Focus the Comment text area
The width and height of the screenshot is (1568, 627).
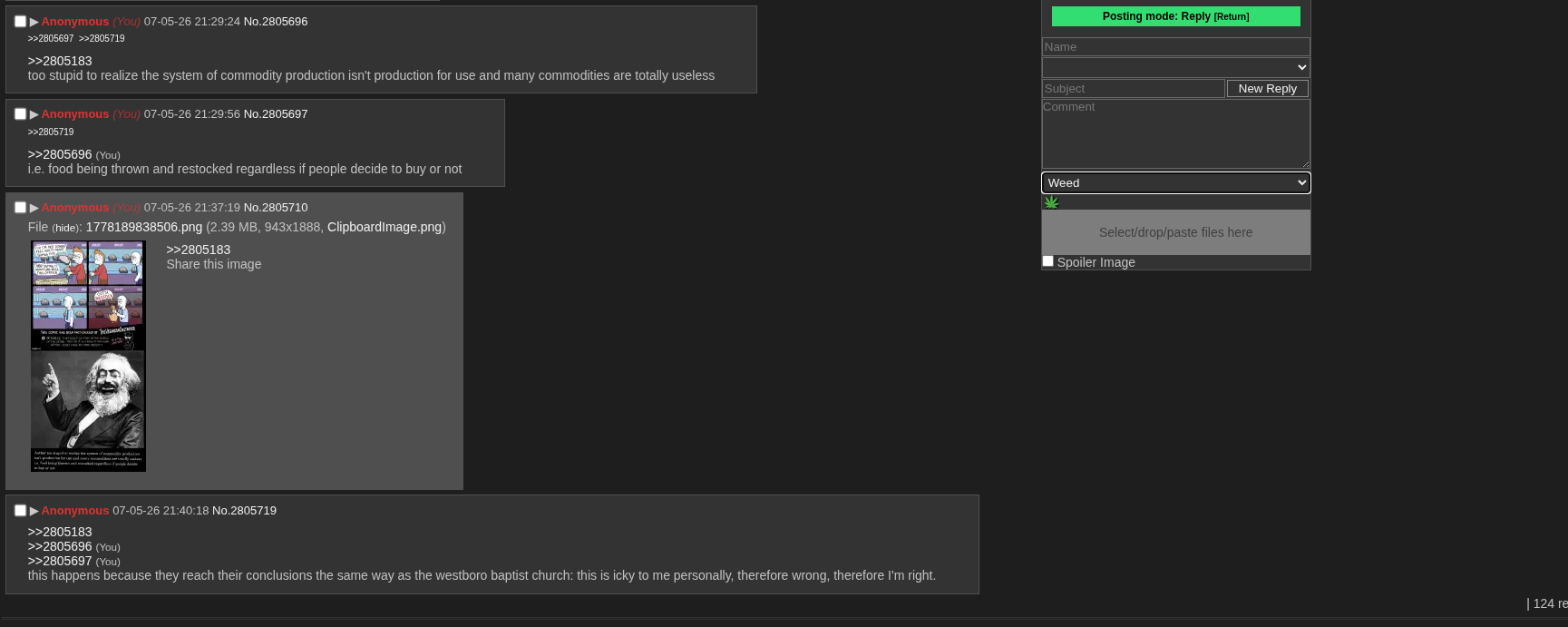tap(1175, 133)
